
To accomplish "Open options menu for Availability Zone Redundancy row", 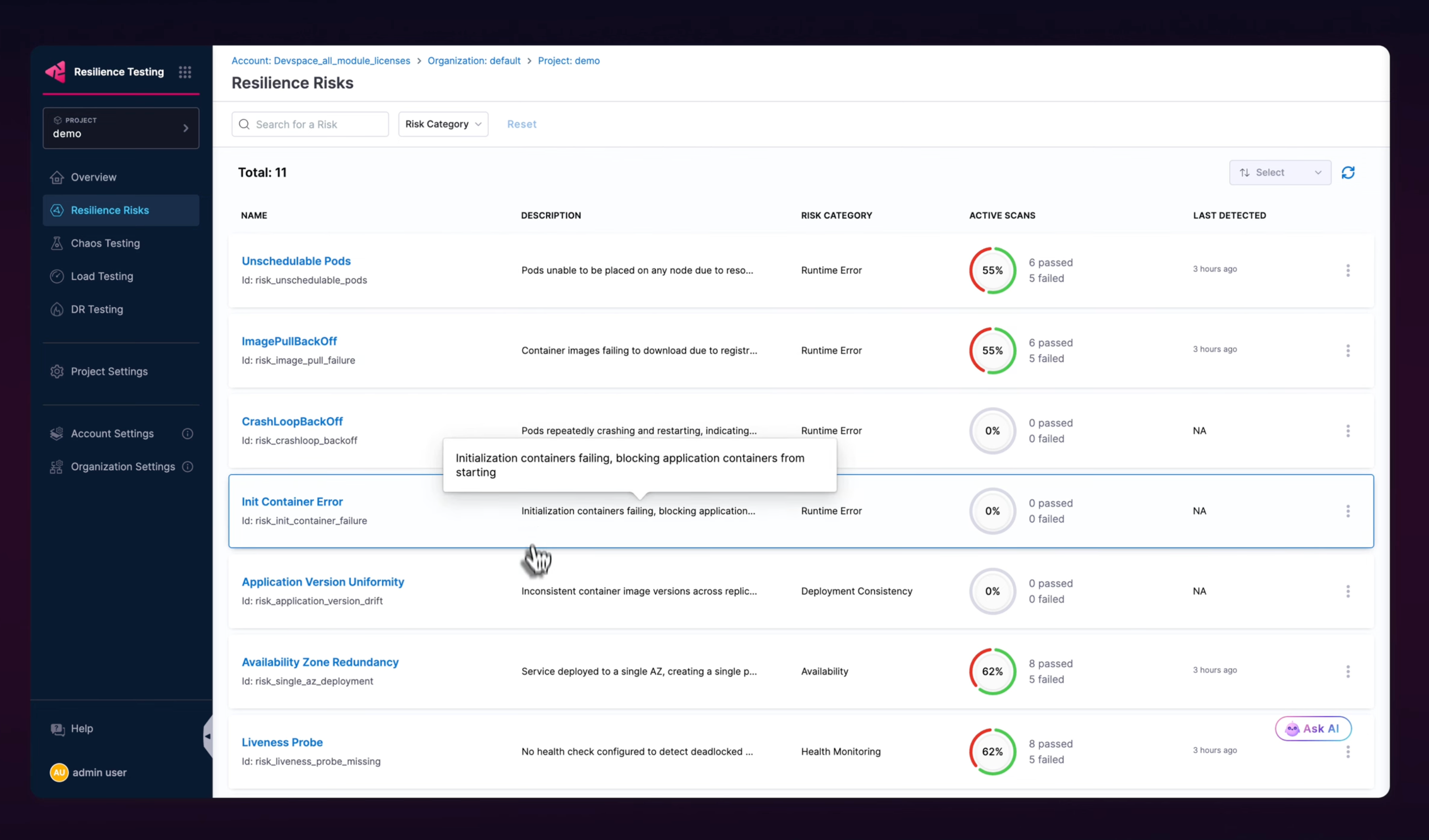I will [1348, 671].
